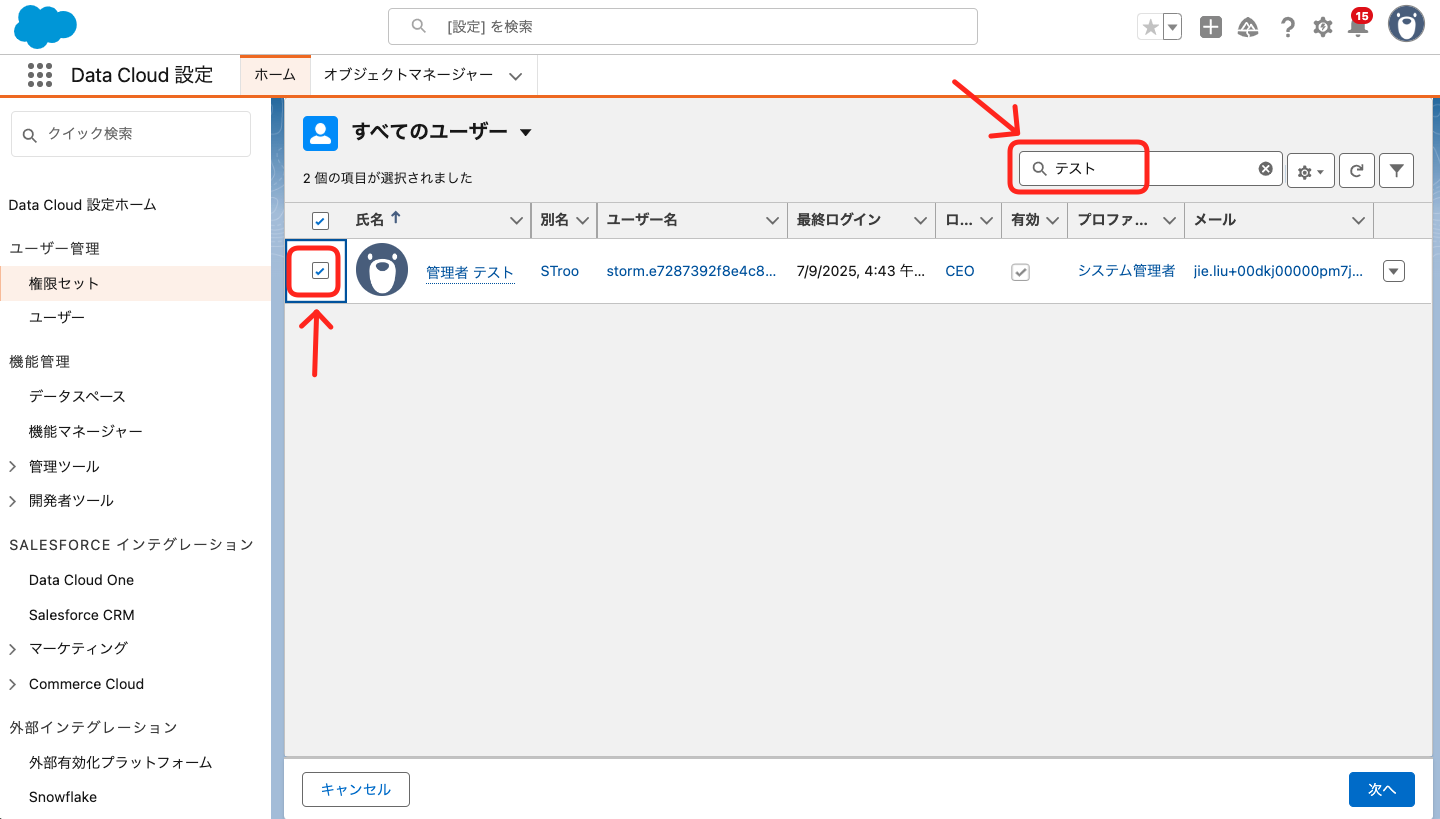Open user profile avatar in header

[1406, 24]
